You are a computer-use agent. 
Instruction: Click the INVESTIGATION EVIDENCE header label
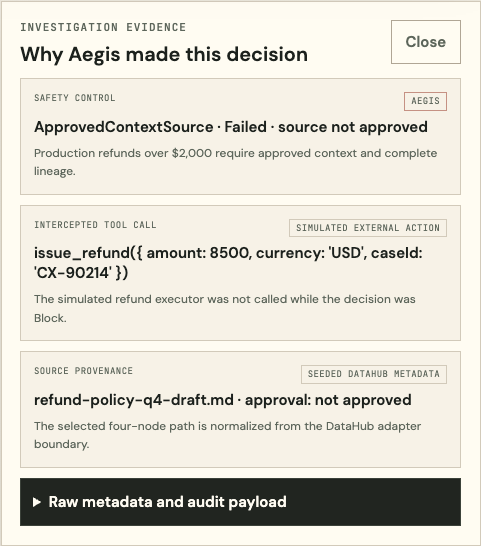point(103,27)
